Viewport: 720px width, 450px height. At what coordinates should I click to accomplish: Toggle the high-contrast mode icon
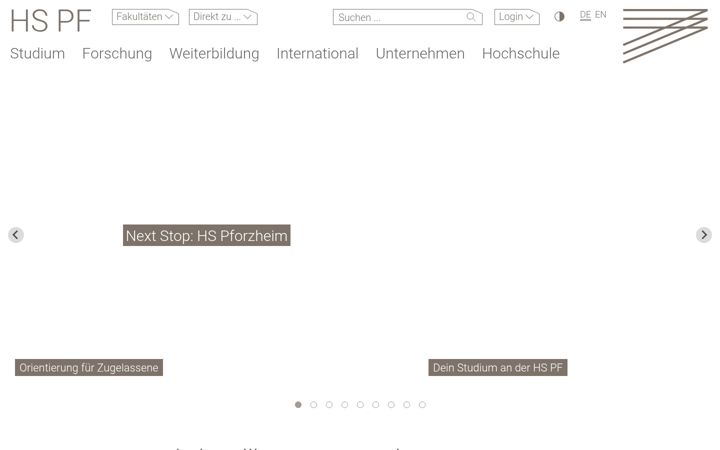click(x=559, y=17)
